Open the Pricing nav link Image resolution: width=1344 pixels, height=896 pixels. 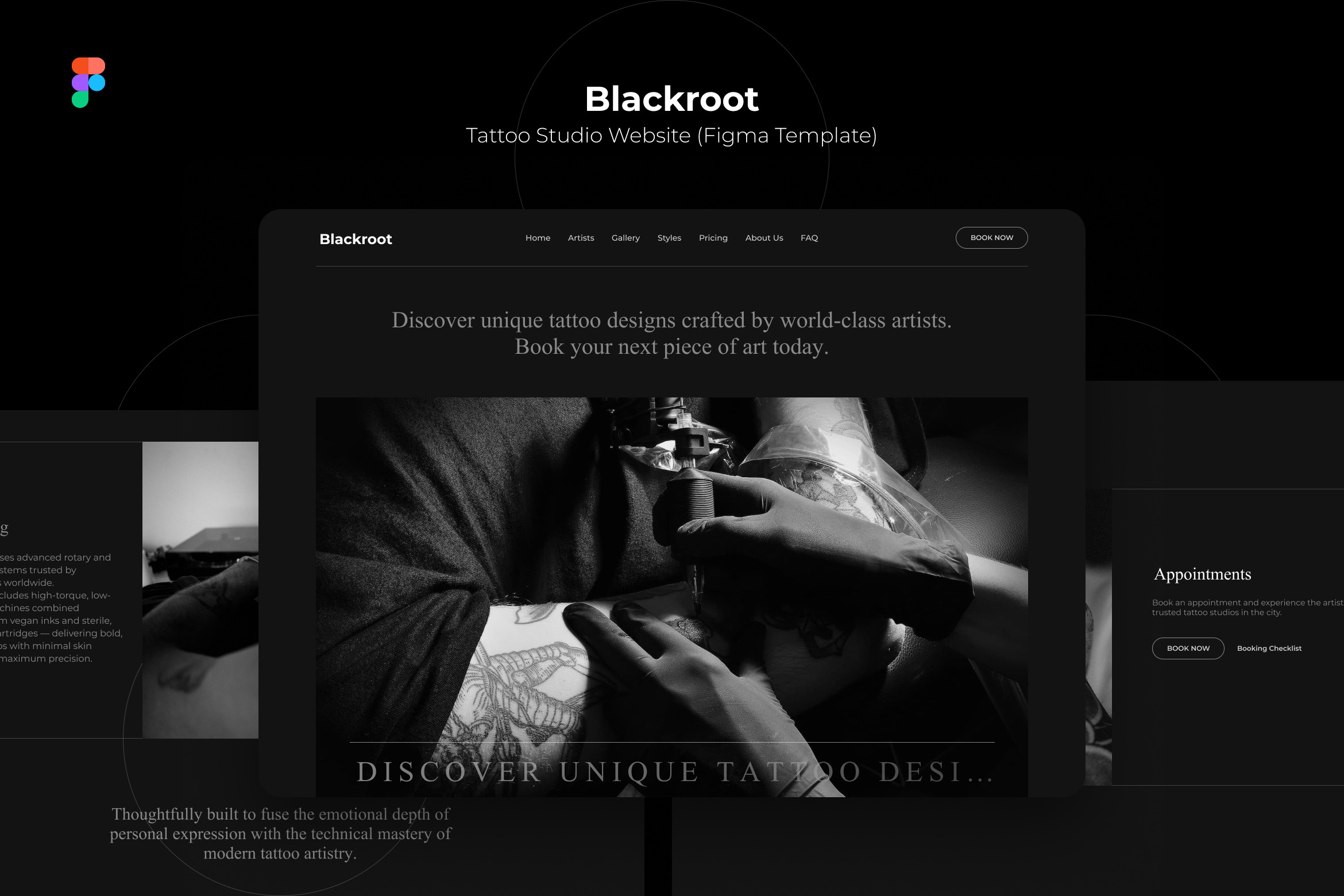[713, 238]
